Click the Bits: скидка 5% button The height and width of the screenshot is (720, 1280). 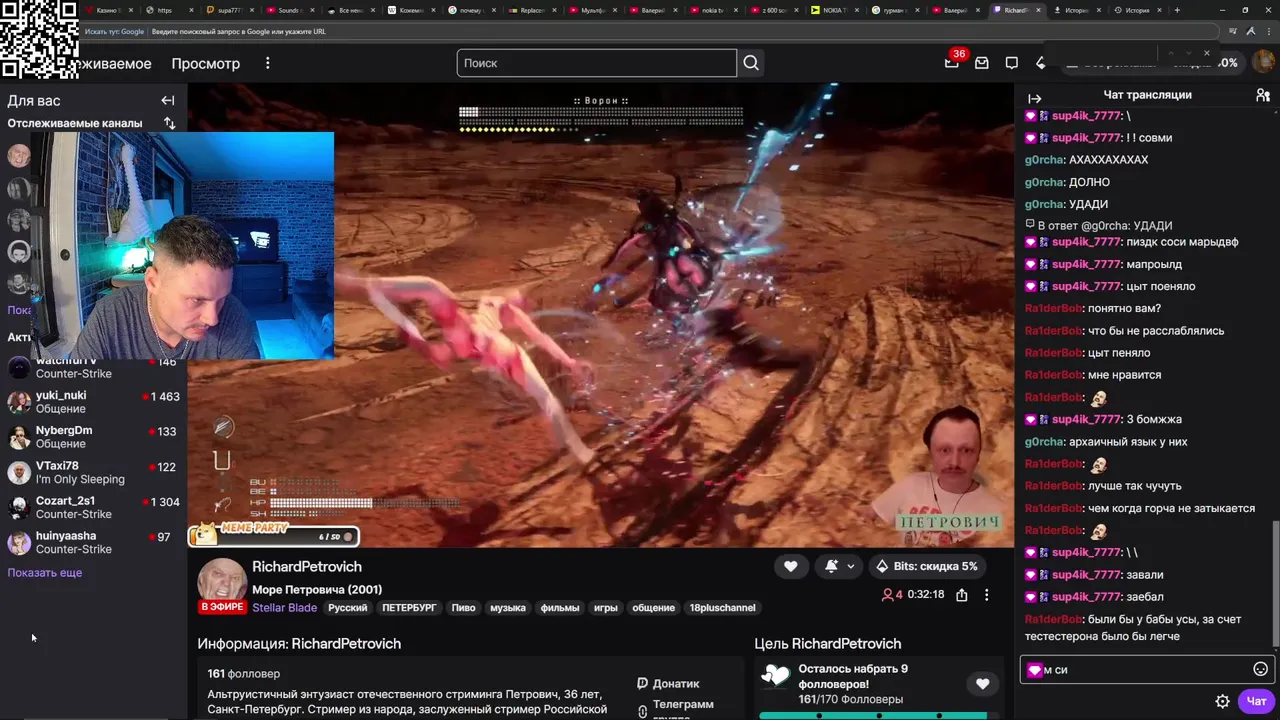tap(927, 566)
